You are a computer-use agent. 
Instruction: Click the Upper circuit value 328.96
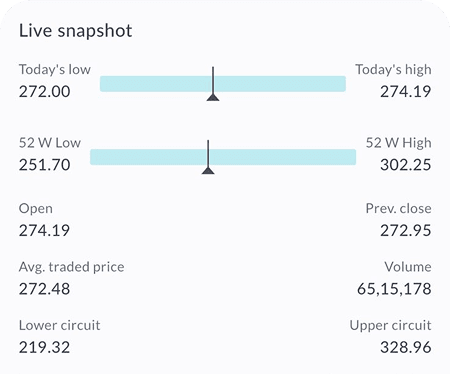[x=406, y=347]
